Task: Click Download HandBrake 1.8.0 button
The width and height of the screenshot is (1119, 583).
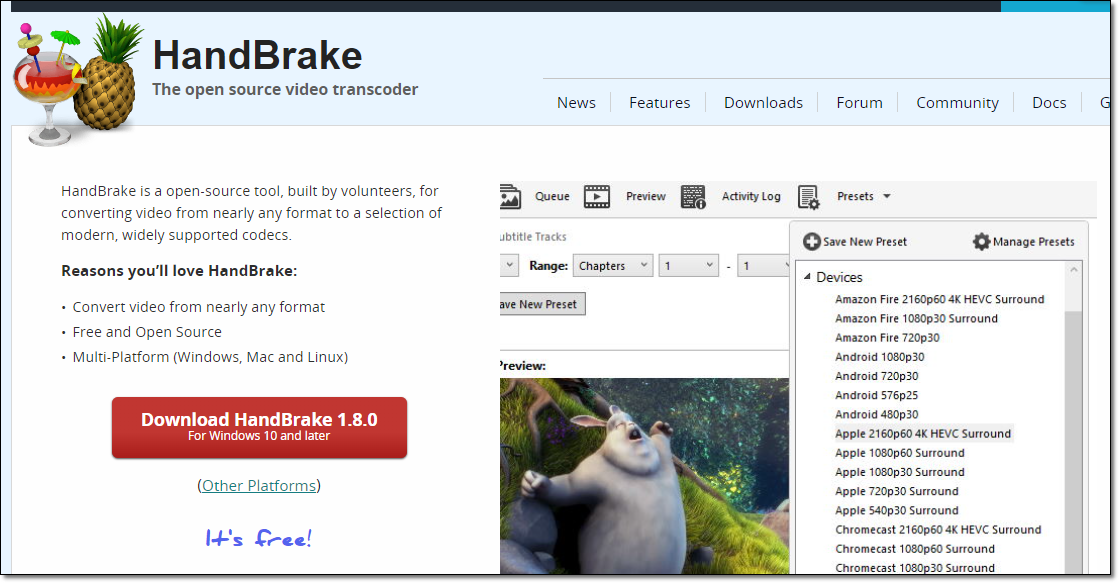Action: click(259, 427)
